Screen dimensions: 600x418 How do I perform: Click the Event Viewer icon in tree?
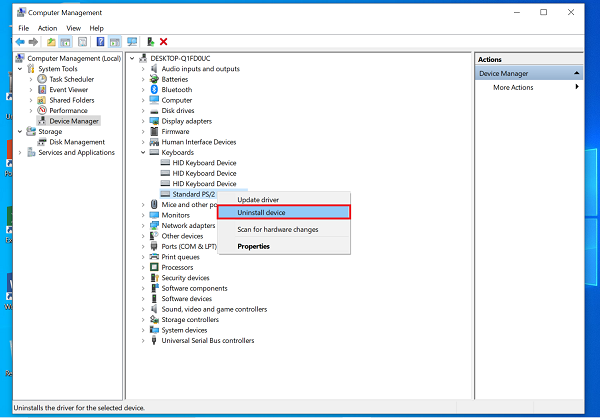42,89
